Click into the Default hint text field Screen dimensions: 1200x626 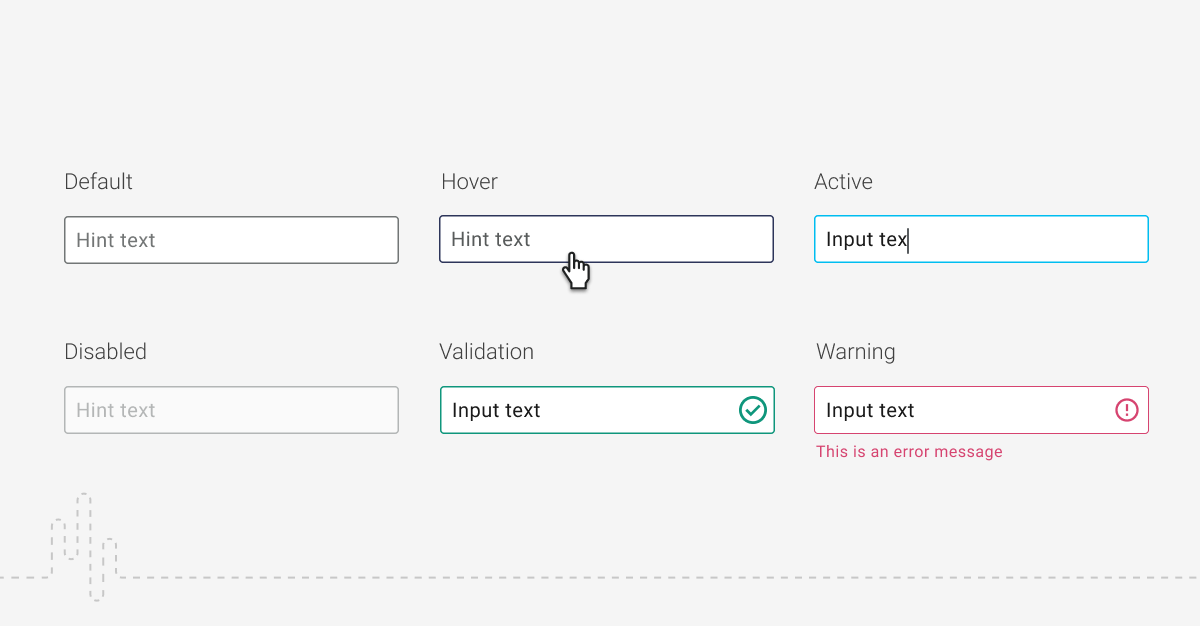click(231, 240)
